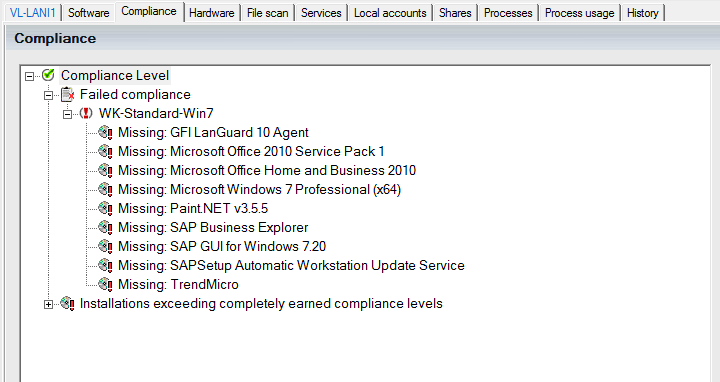
Task: Switch to Local accounts tab
Action: 390,13
